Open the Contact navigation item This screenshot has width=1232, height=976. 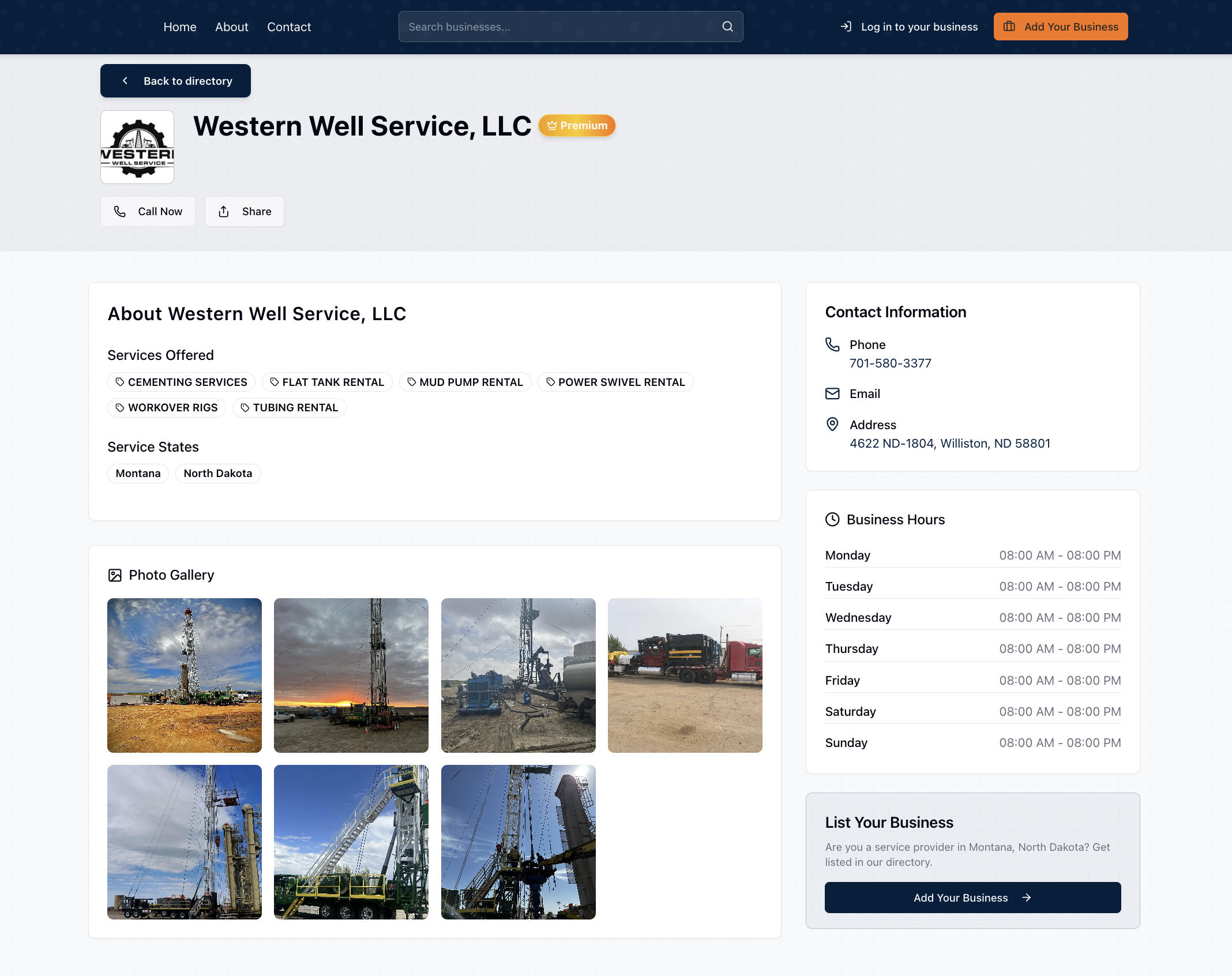click(x=288, y=27)
